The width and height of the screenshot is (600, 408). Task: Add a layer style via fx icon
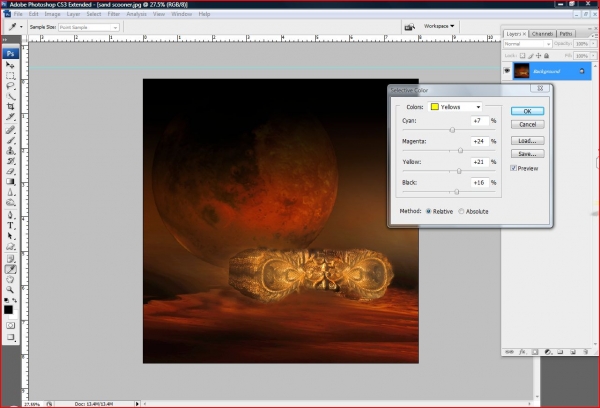[x=522, y=352]
